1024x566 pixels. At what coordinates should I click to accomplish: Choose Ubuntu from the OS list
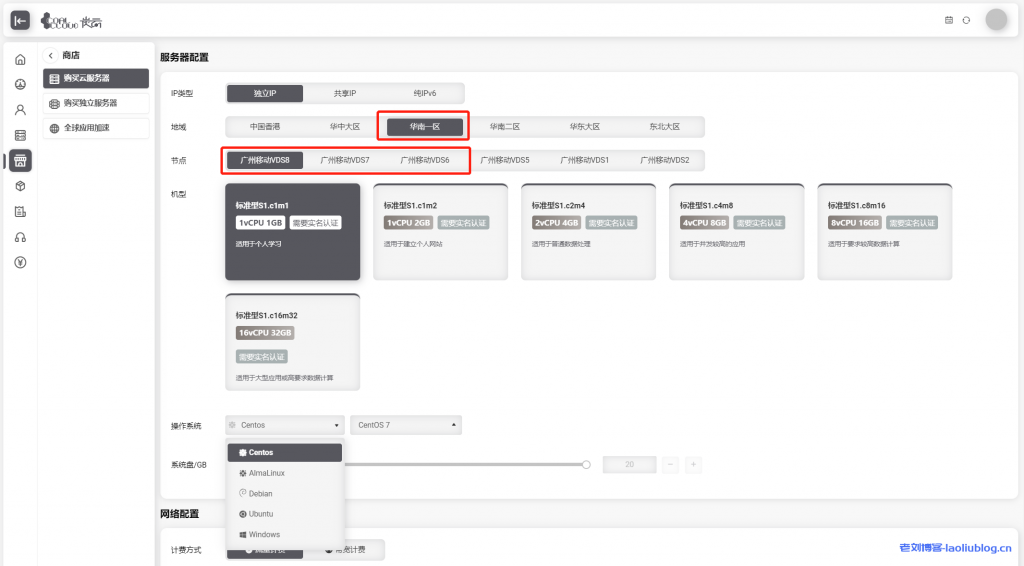pos(260,514)
